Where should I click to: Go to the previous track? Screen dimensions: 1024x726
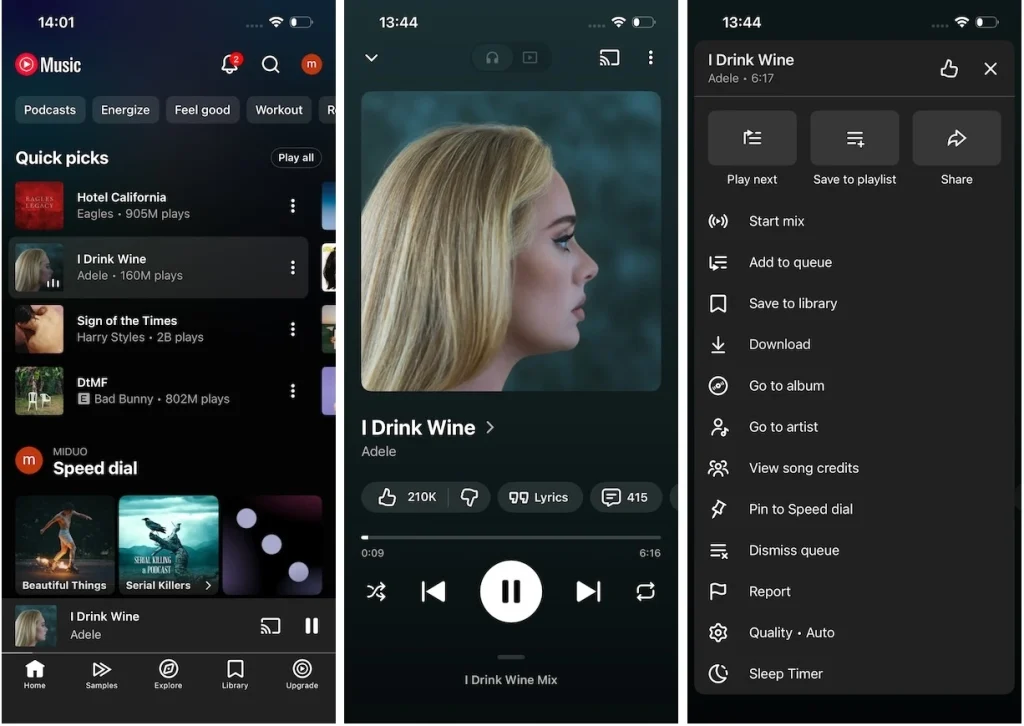433,592
